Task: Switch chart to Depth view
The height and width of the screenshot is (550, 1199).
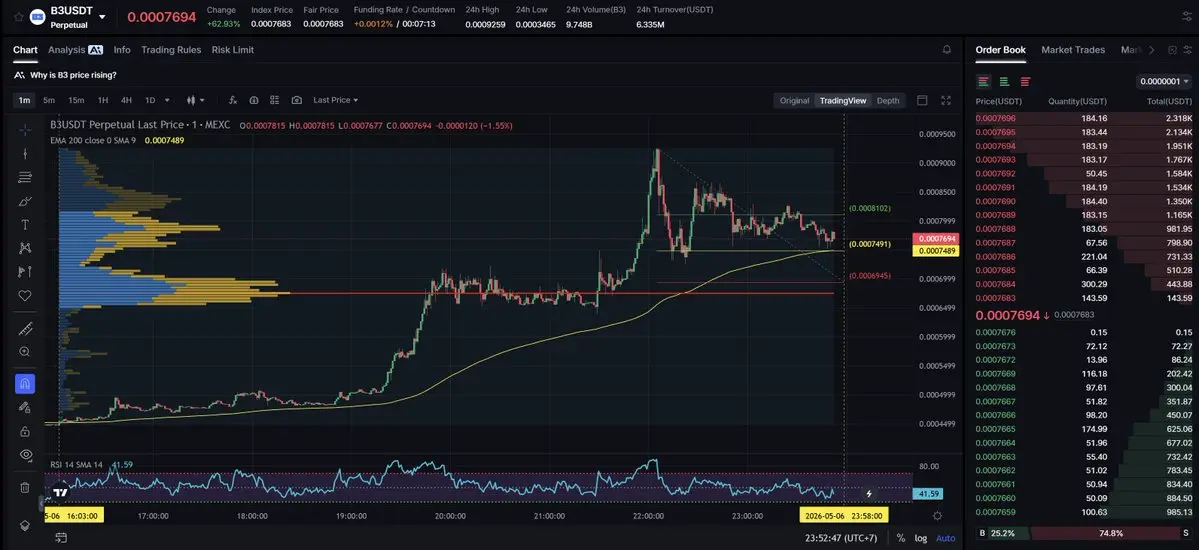Action: coord(888,100)
